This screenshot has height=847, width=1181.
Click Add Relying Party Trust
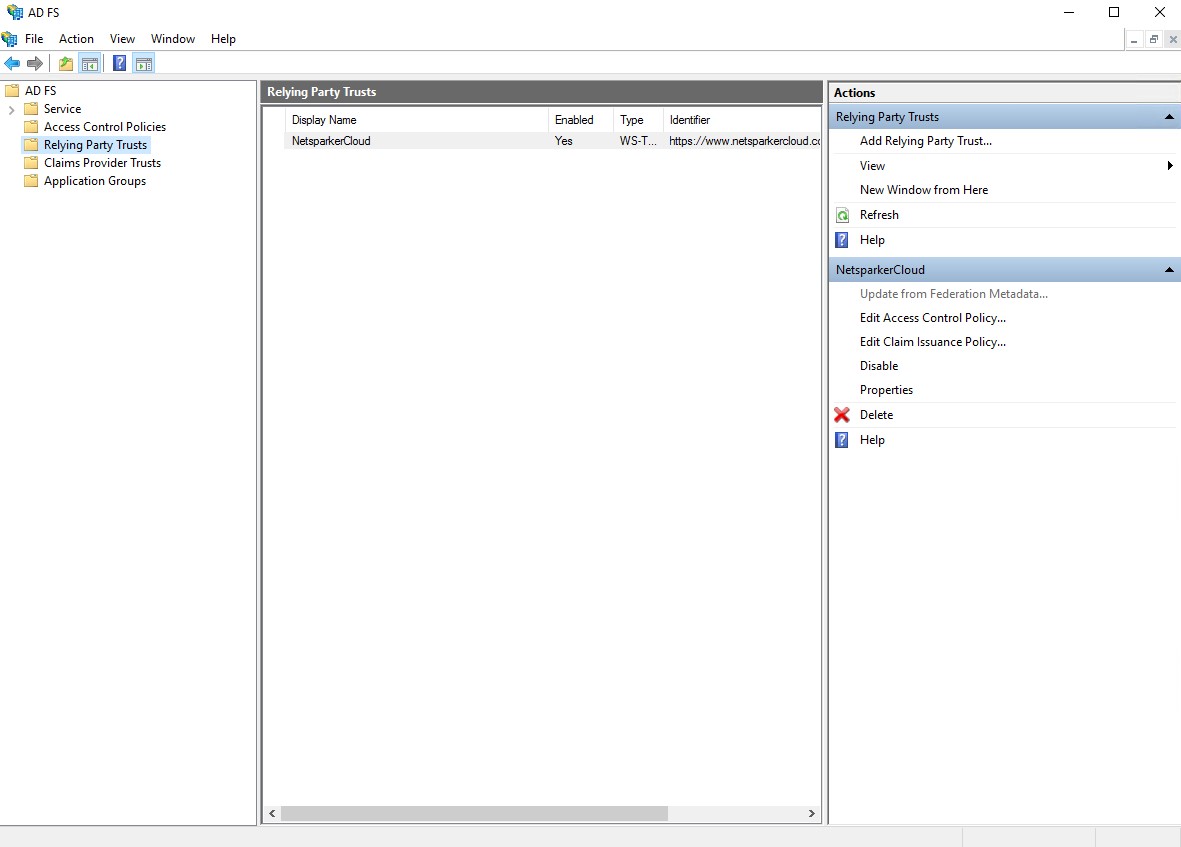(x=925, y=141)
